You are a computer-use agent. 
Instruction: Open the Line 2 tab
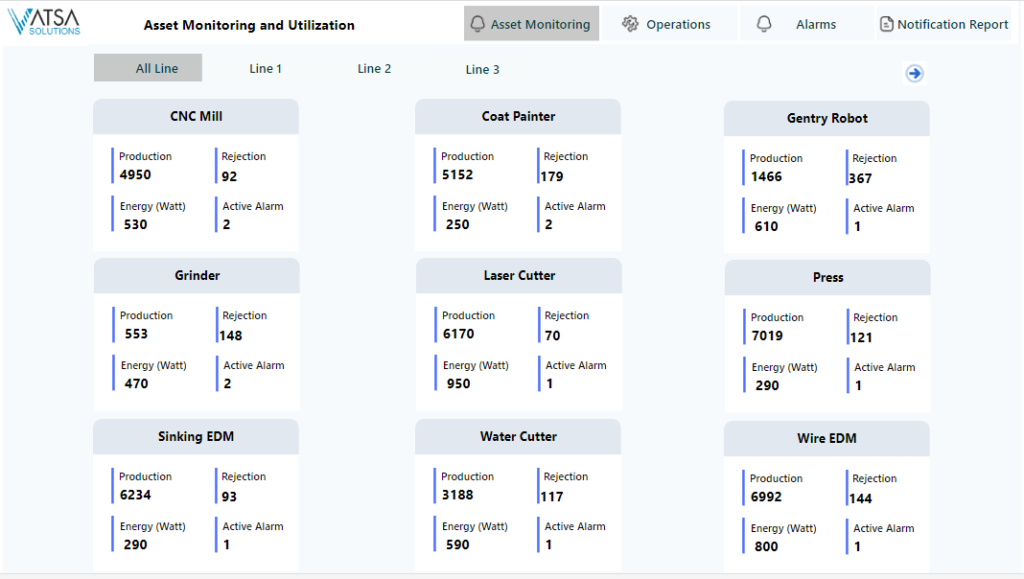(x=374, y=69)
